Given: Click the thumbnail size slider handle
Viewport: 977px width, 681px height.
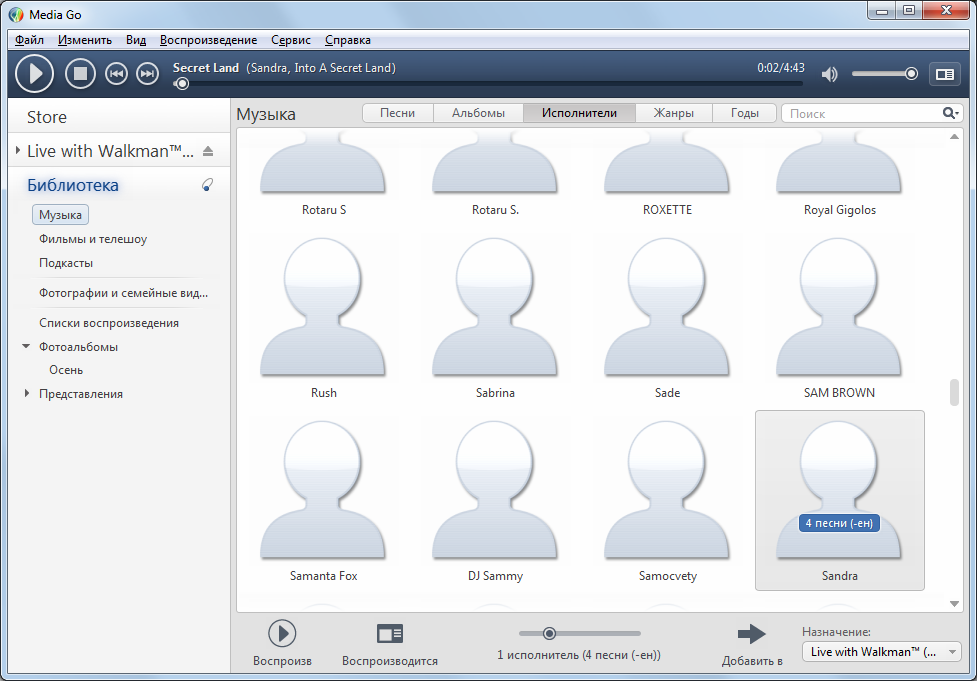Looking at the screenshot, I should [549, 634].
